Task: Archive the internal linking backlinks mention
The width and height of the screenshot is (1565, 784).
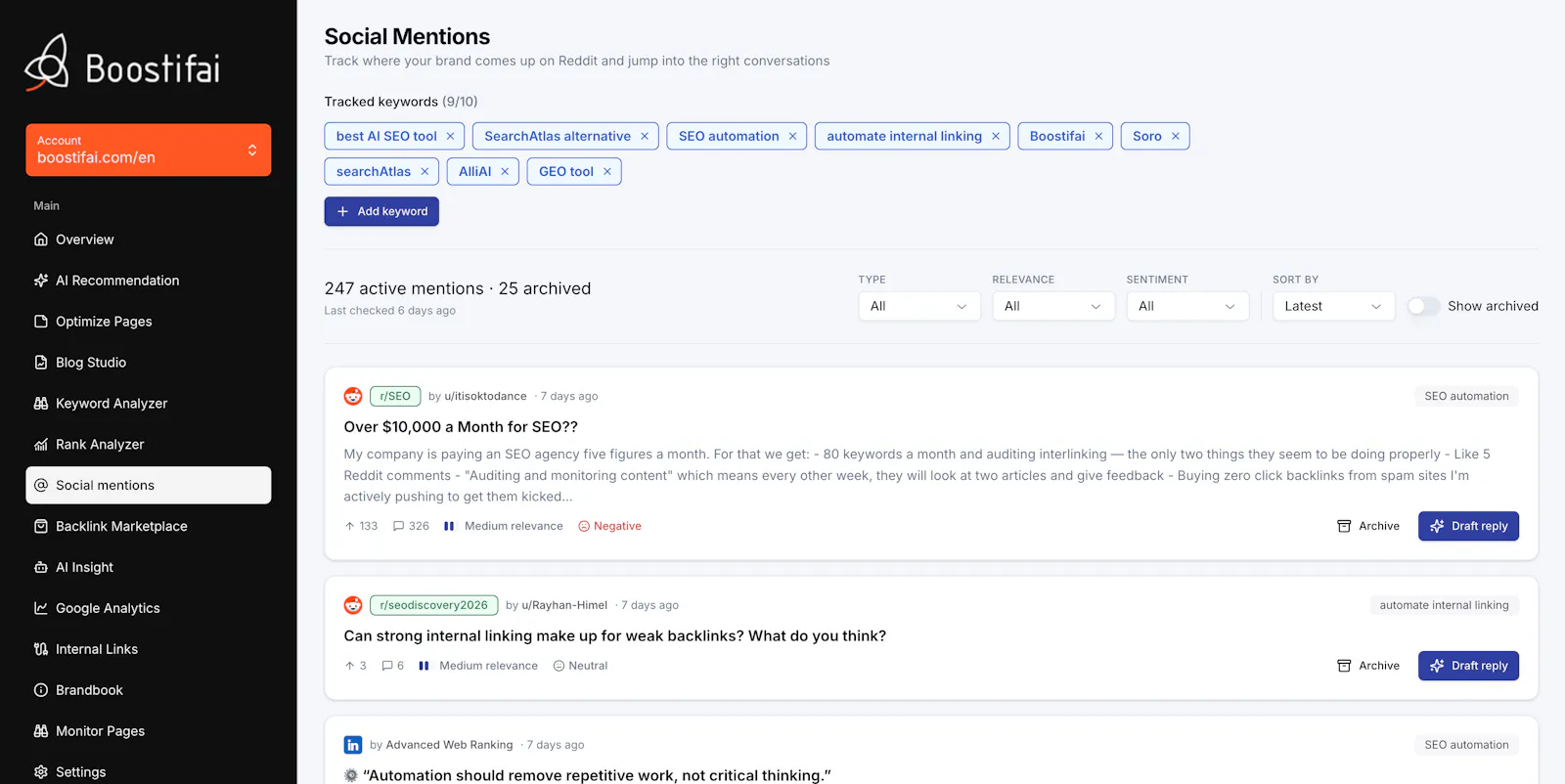Action: (x=1368, y=666)
